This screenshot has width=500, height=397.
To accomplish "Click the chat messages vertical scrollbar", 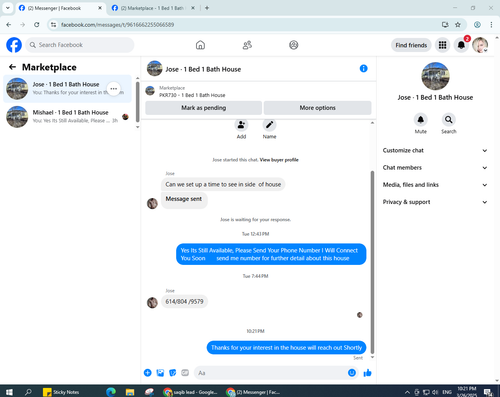I will [372, 262].
